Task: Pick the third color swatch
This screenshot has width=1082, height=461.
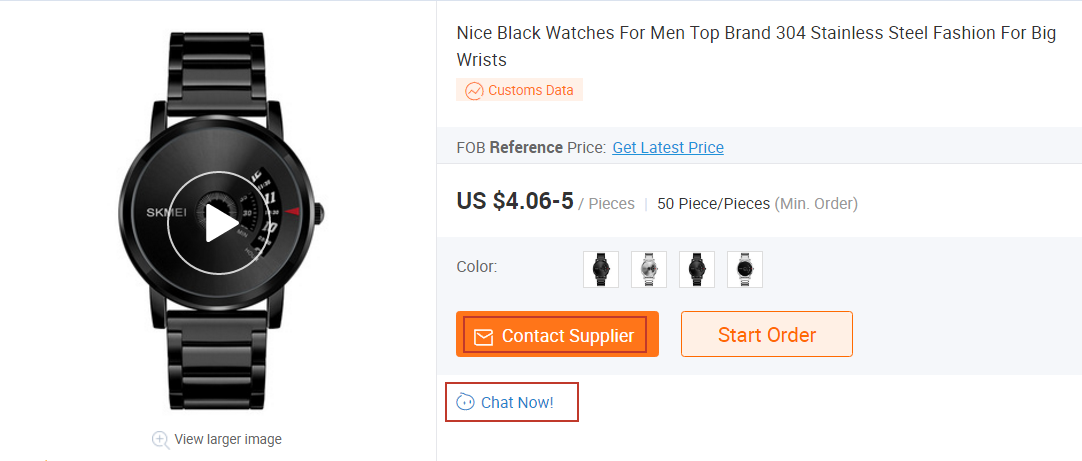Action: [697, 269]
